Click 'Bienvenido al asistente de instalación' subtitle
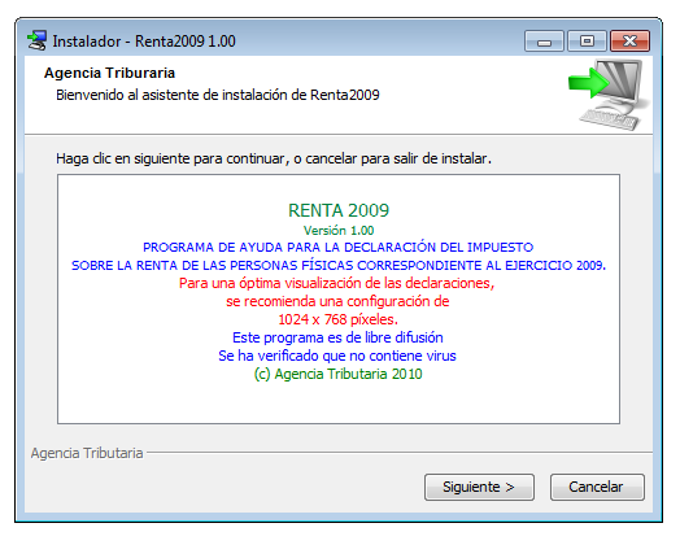 [218, 95]
